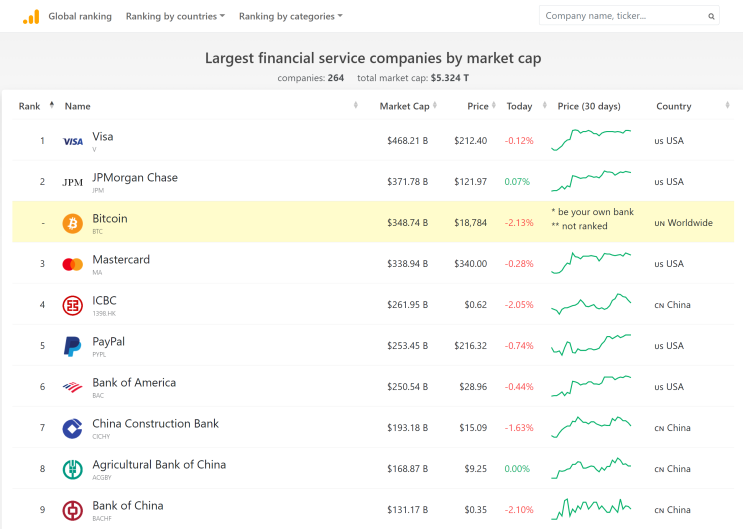Expand the Ranking by categories dropdown
Viewport: 743px width, 529px height.
(290, 16)
